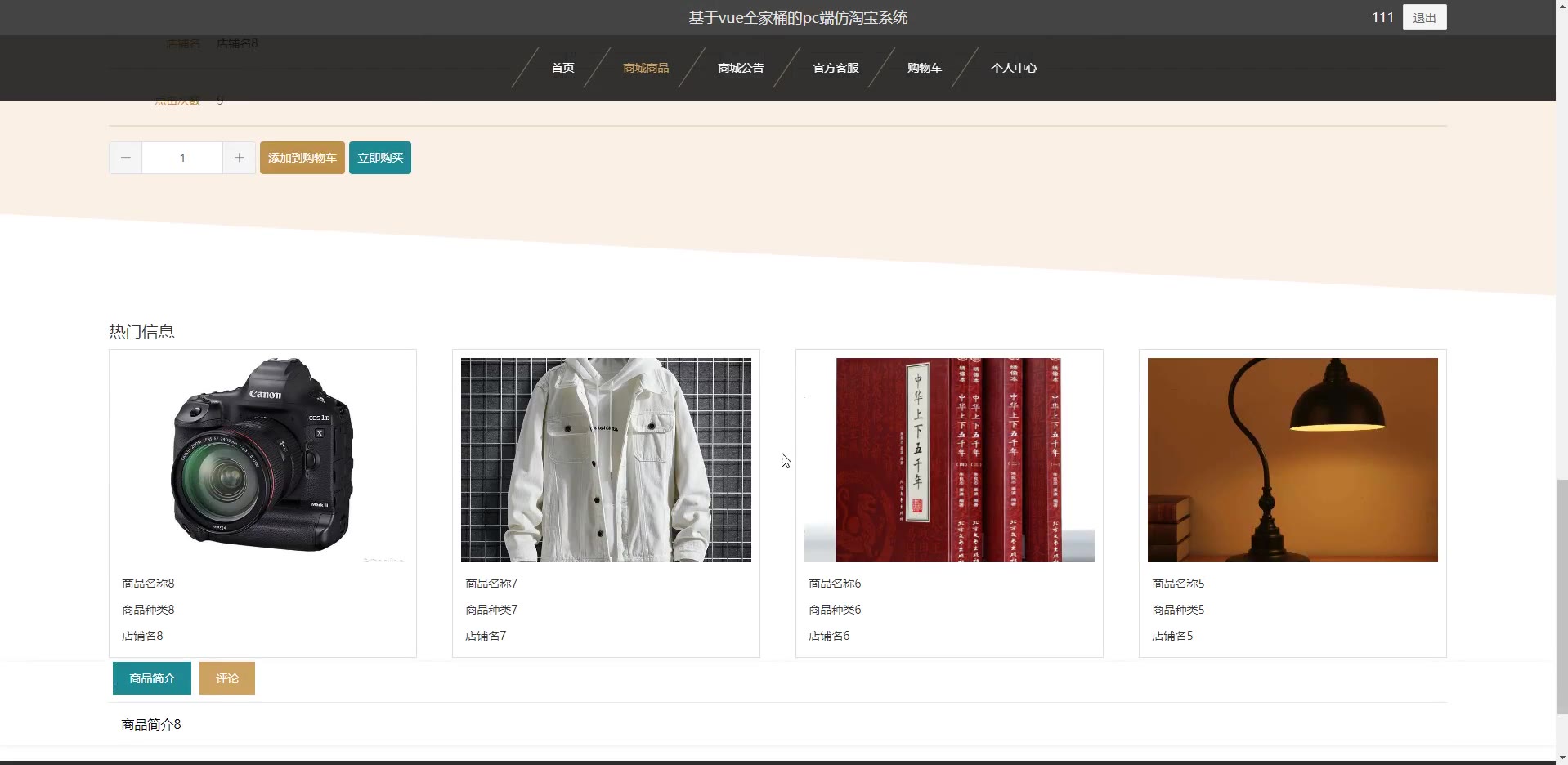Add item with 添加到购物车 button
Screen dimensions: 1568x765
(x=302, y=158)
